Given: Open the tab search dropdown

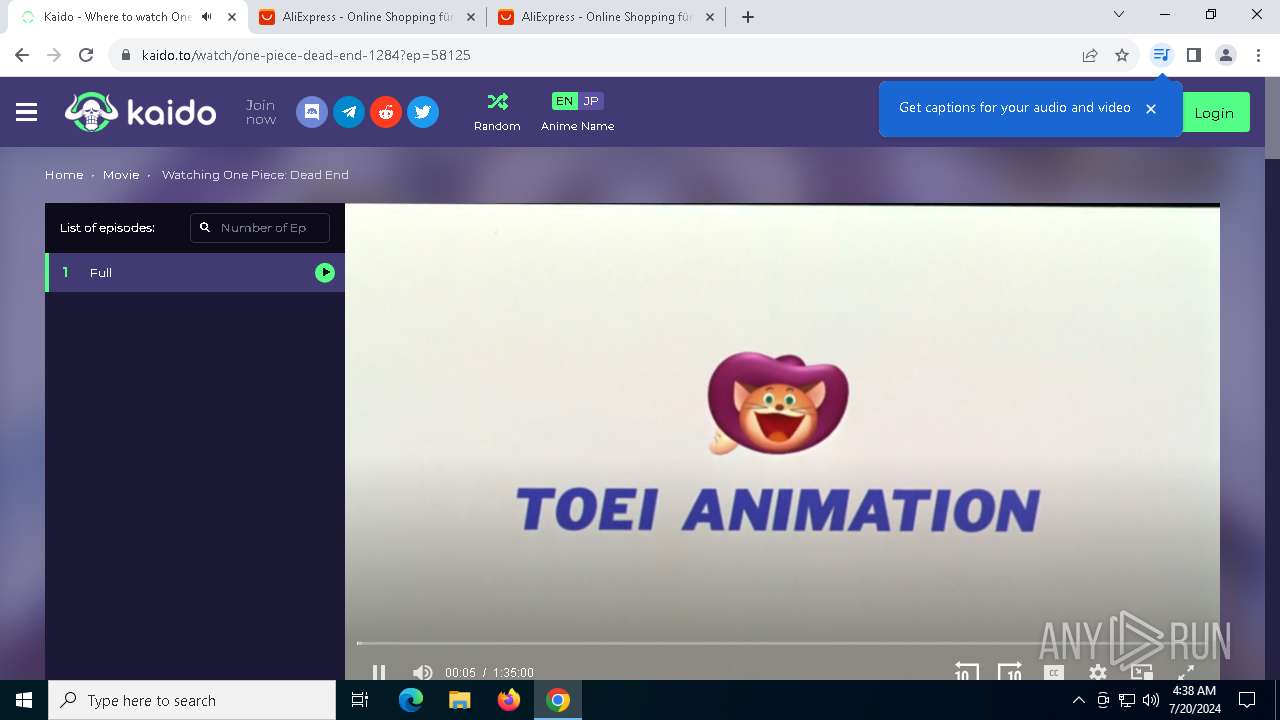Looking at the screenshot, I should 1119,15.
